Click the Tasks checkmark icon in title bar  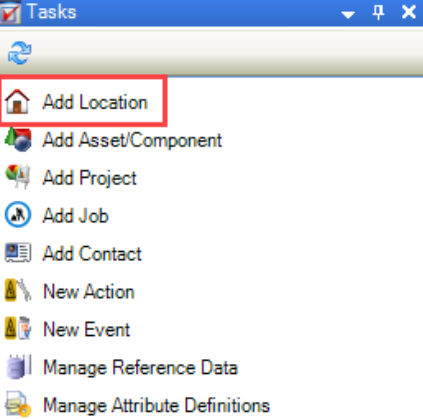click(10, 13)
